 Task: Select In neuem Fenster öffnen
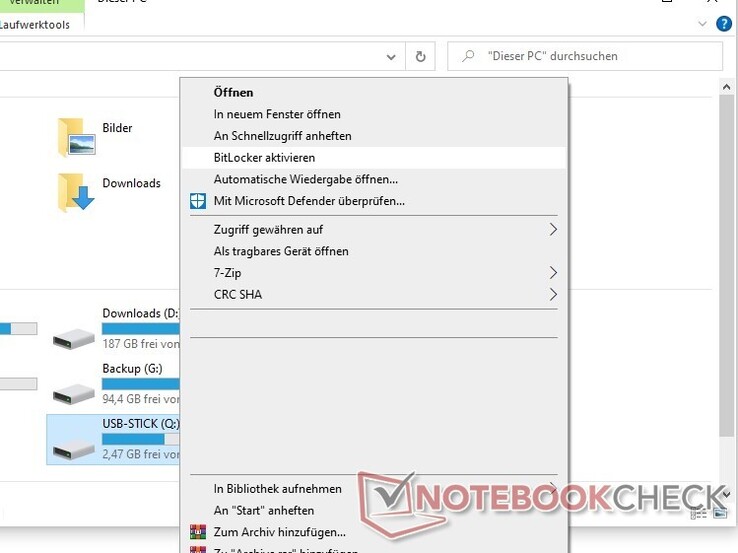[374, 114]
